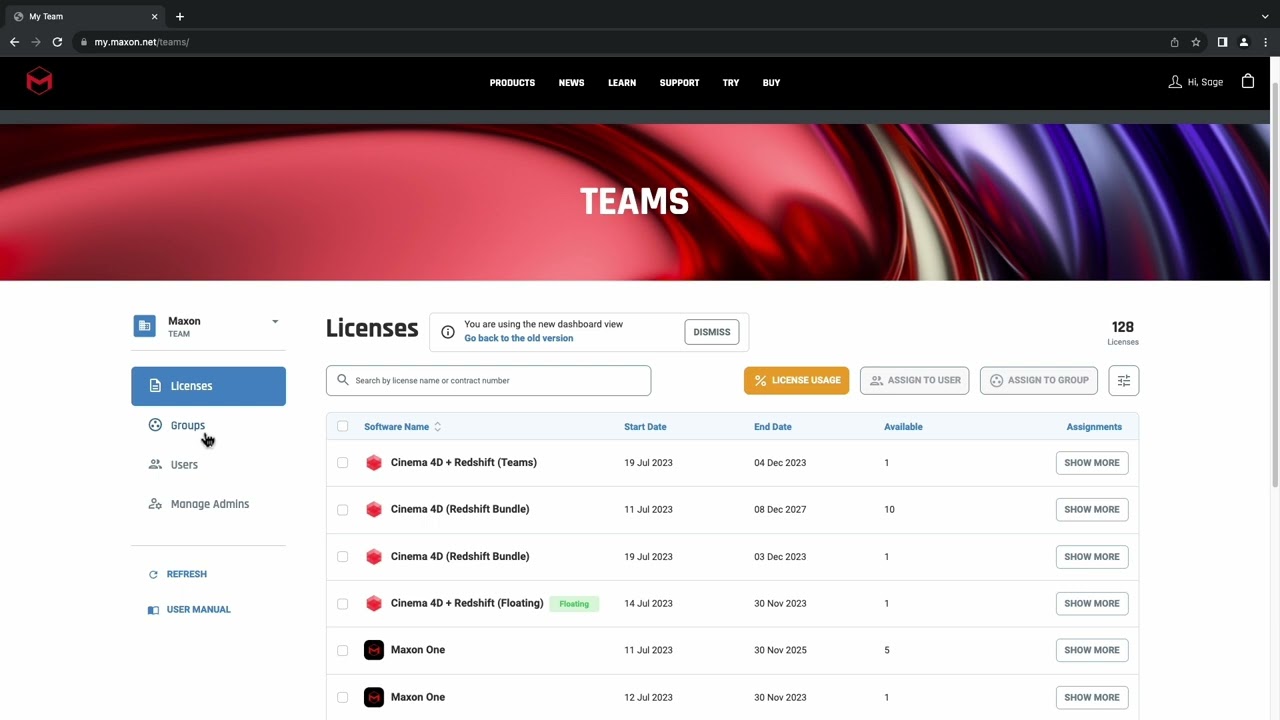Check the Maxon One 12 Jul 2023 checkbox

[343, 697]
